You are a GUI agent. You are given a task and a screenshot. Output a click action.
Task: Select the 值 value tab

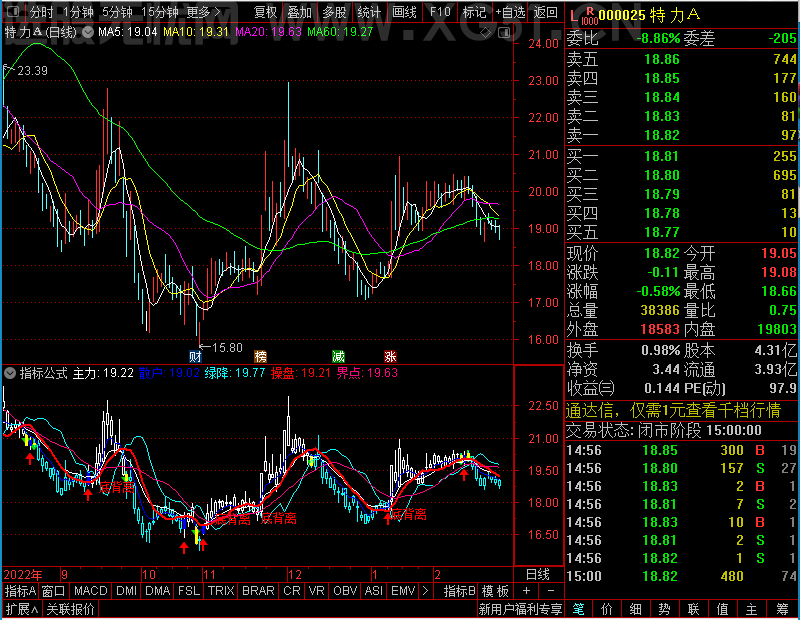tap(722, 609)
